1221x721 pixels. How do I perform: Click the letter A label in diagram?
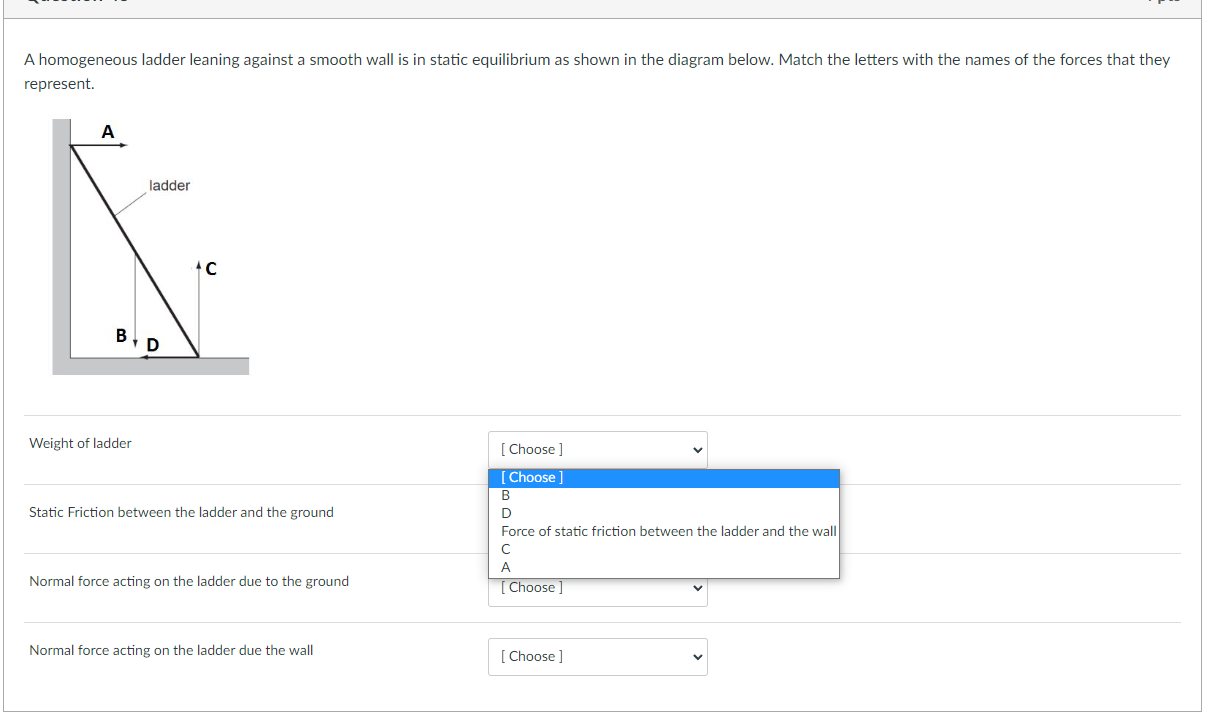pyautogui.click(x=108, y=131)
